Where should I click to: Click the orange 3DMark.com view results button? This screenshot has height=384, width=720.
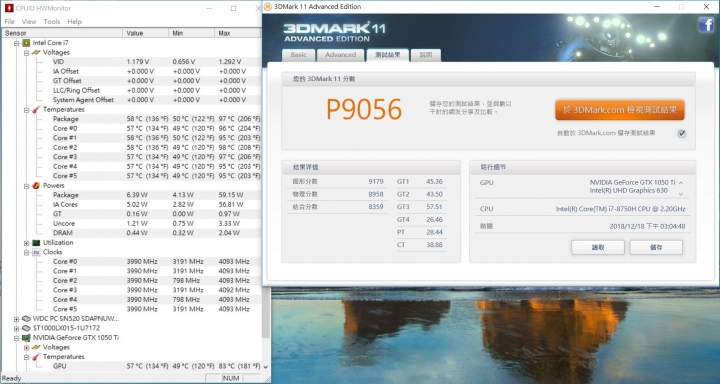click(x=619, y=110)
